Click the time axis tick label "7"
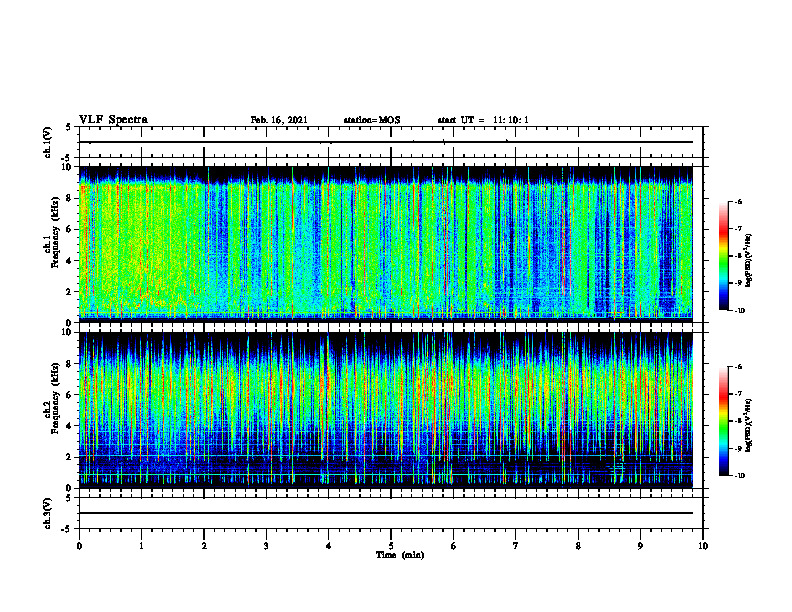 click(516, 546)
